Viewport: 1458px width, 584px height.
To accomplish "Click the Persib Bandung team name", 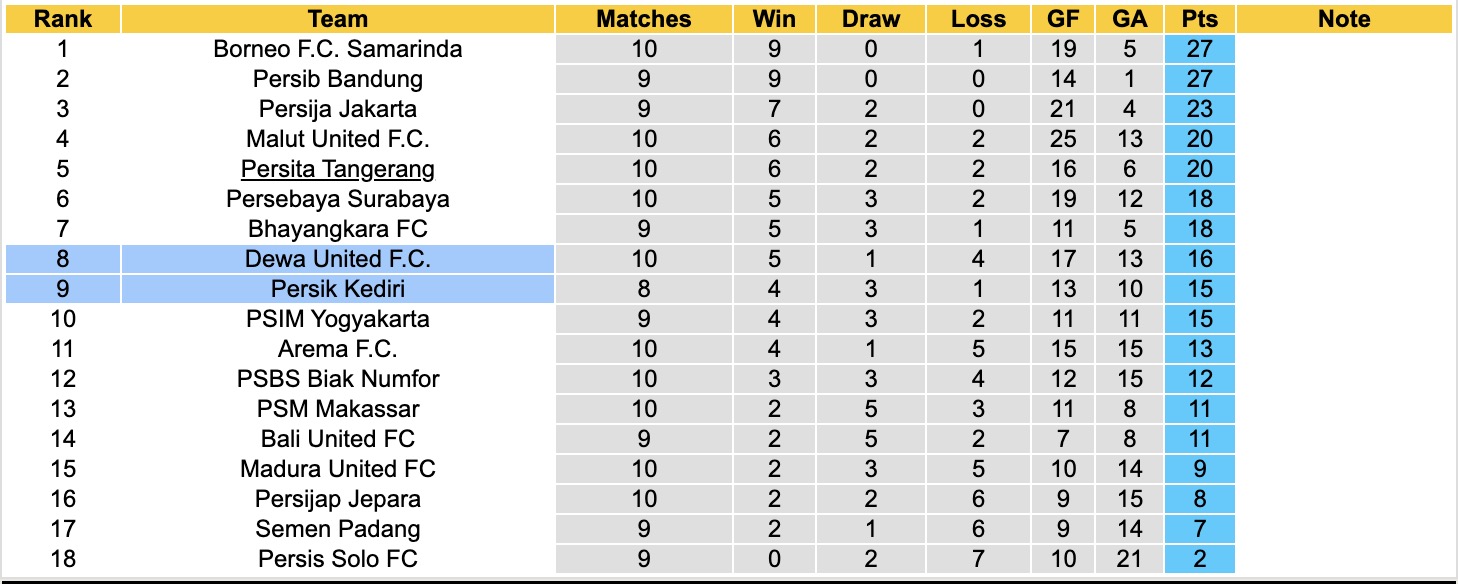I will tap(338, 79).
